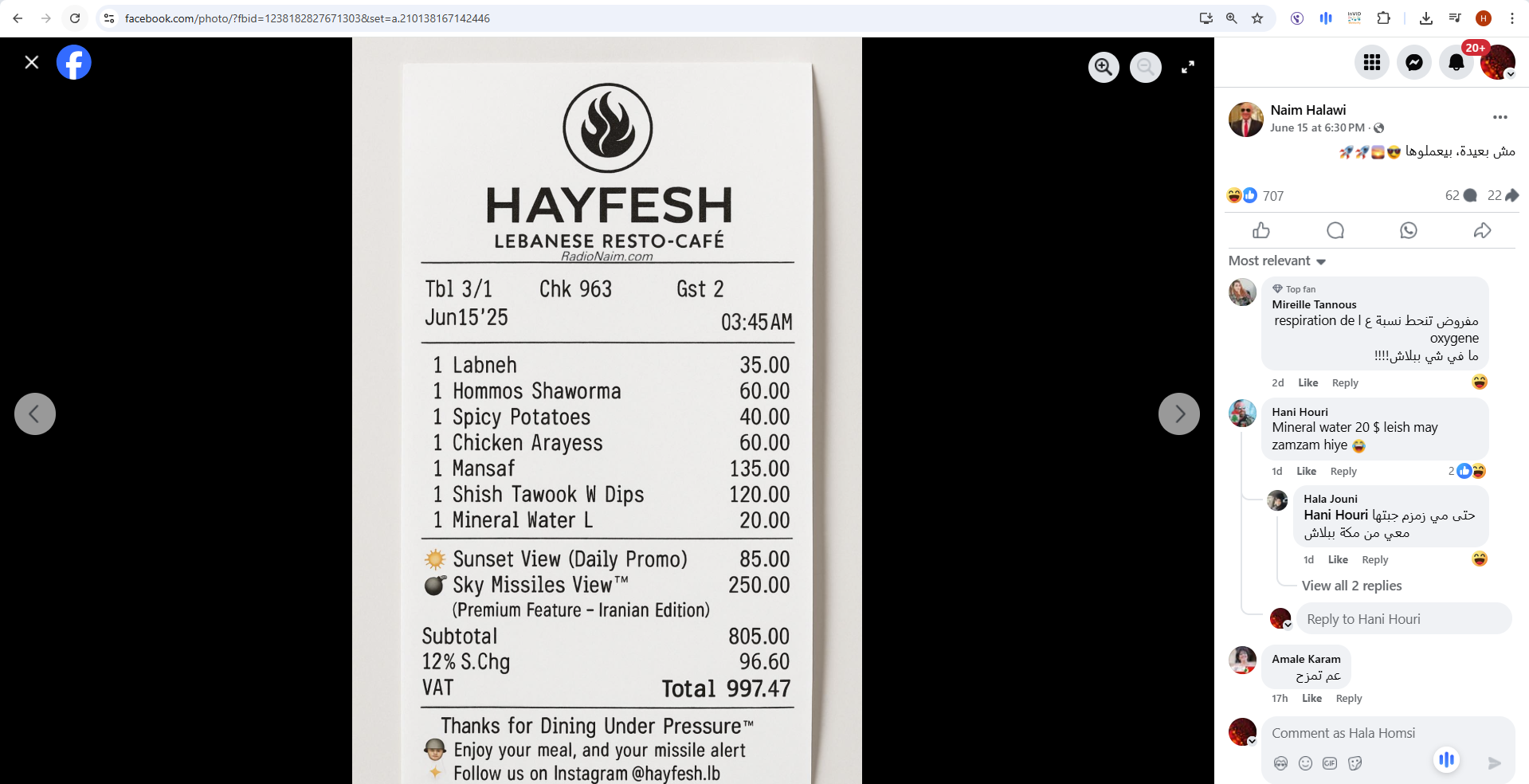Expand View all 2 replies
This screenshot has height=784, width=1529.
click(x=1351, y=586)
